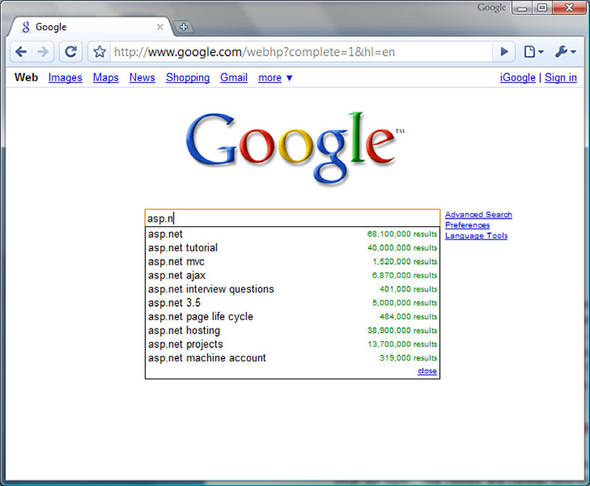
Task: Close the Google tab
Action: coord(160,27)
